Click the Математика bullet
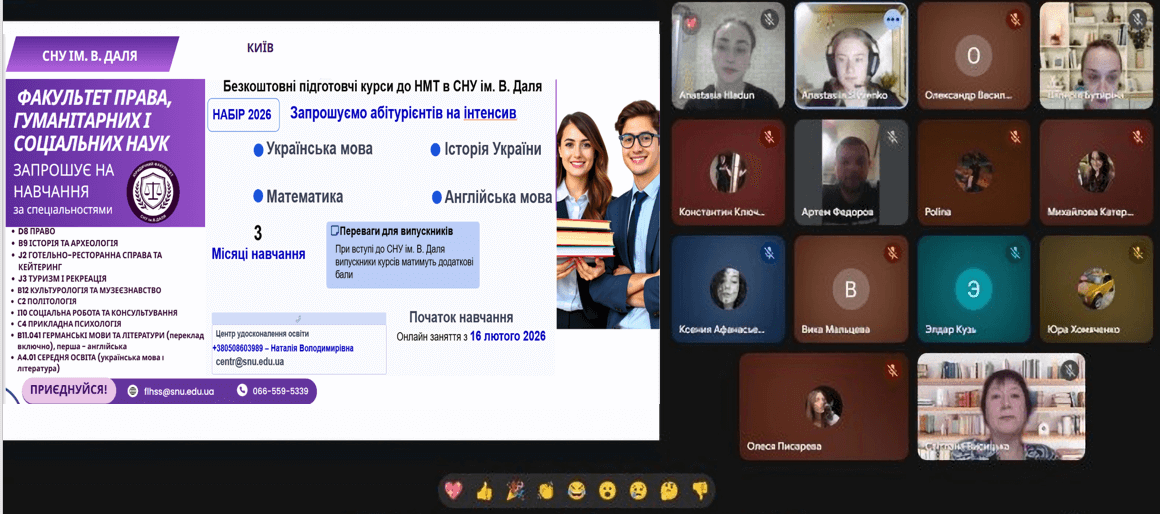The height and width of the screenshot is (514, 1160). 298,197
